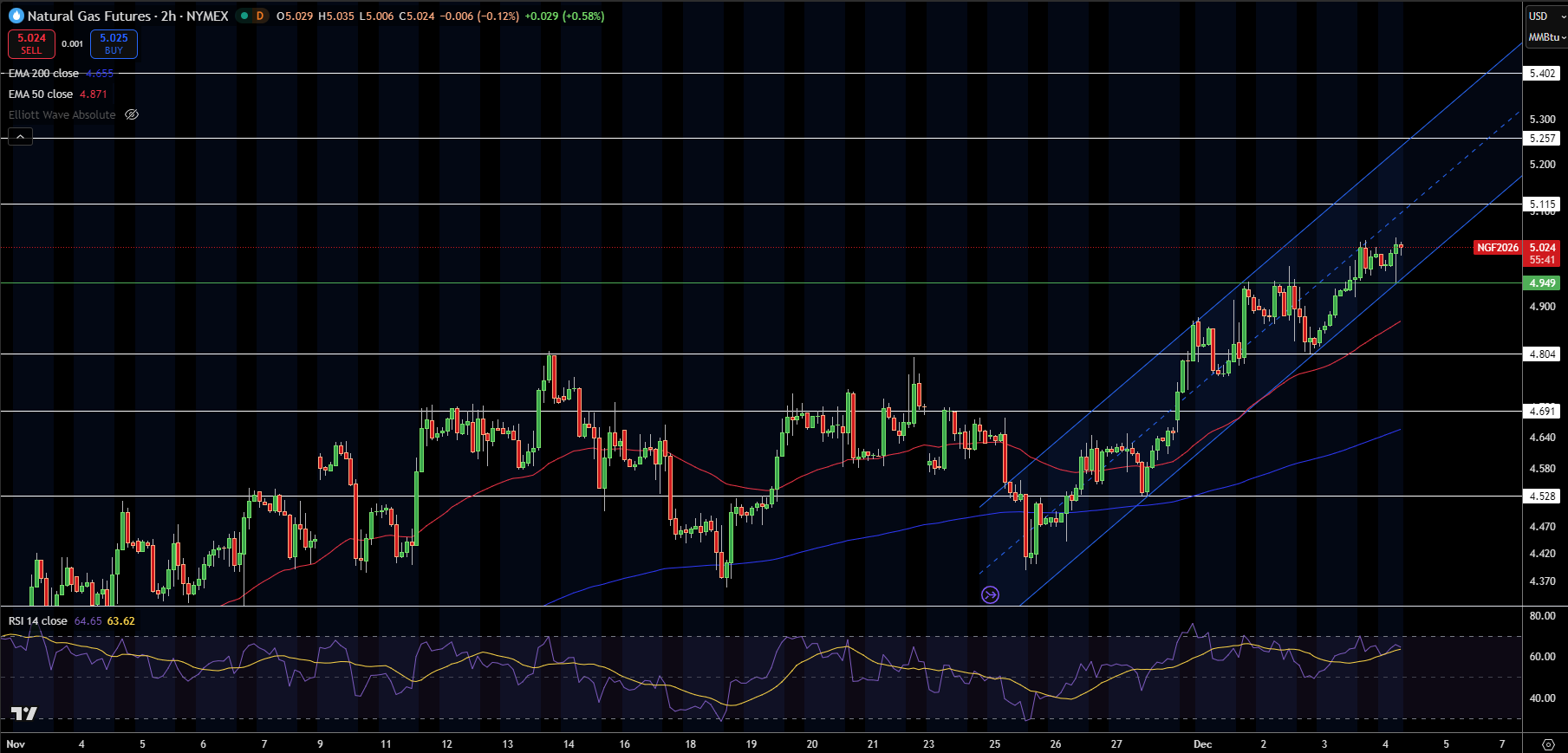Click the purple contract rollover arrow icon
1568x753 pixels.
click(990, 594)
